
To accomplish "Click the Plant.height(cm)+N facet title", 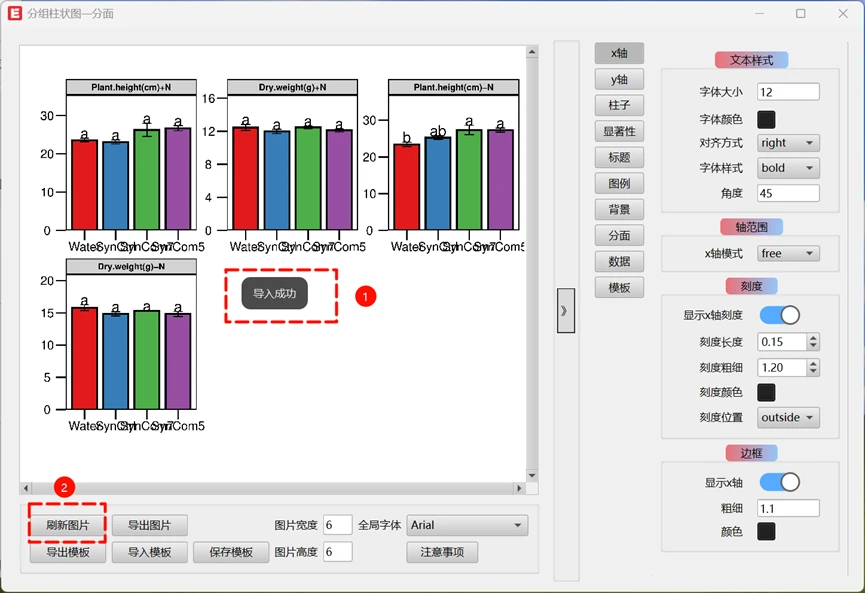I will [131, 87].
